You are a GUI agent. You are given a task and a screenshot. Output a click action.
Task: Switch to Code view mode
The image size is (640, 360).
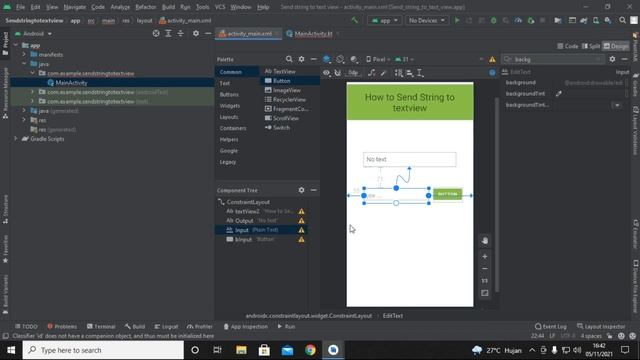(568, 46)
